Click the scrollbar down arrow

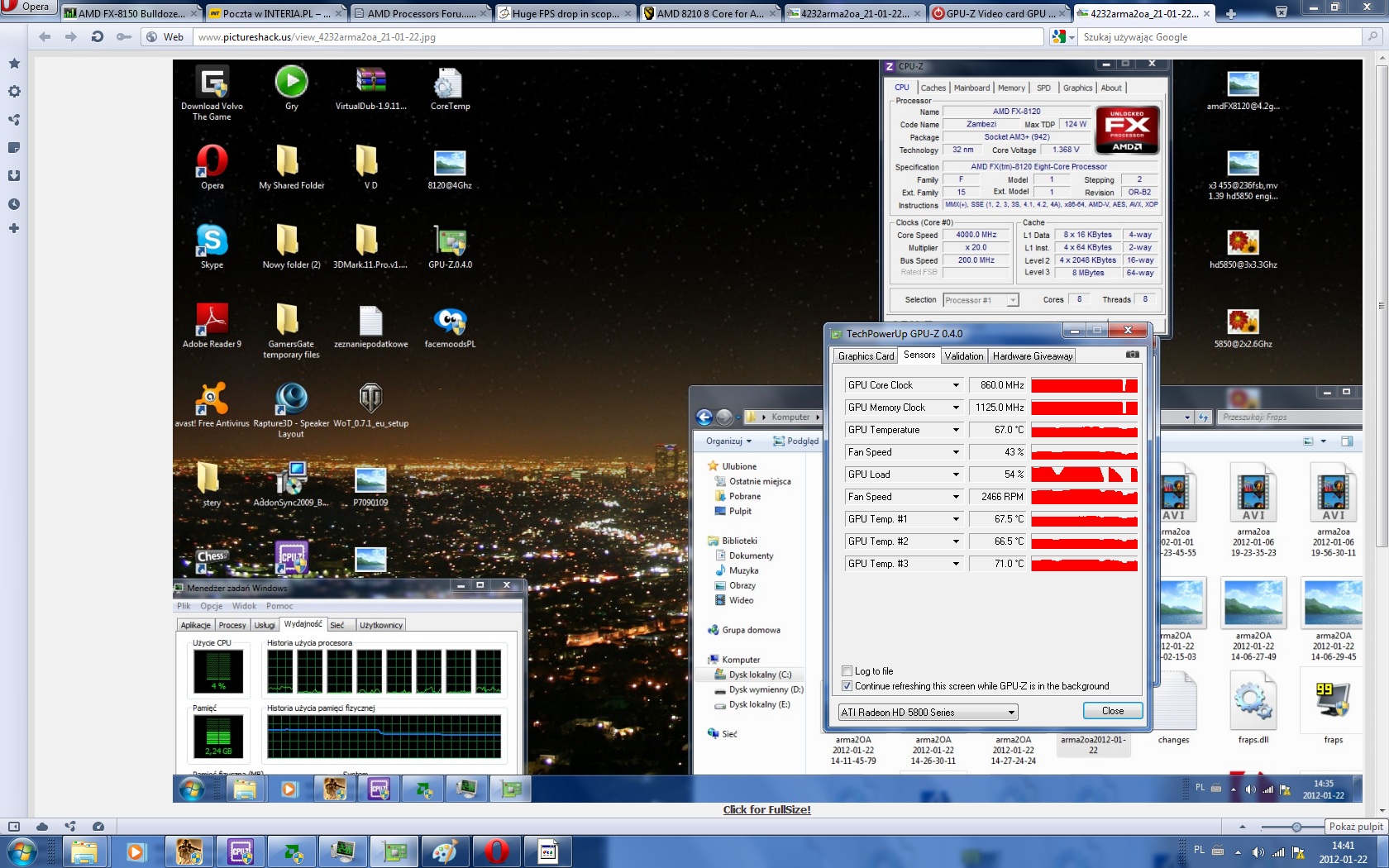tap(1382, 810)
